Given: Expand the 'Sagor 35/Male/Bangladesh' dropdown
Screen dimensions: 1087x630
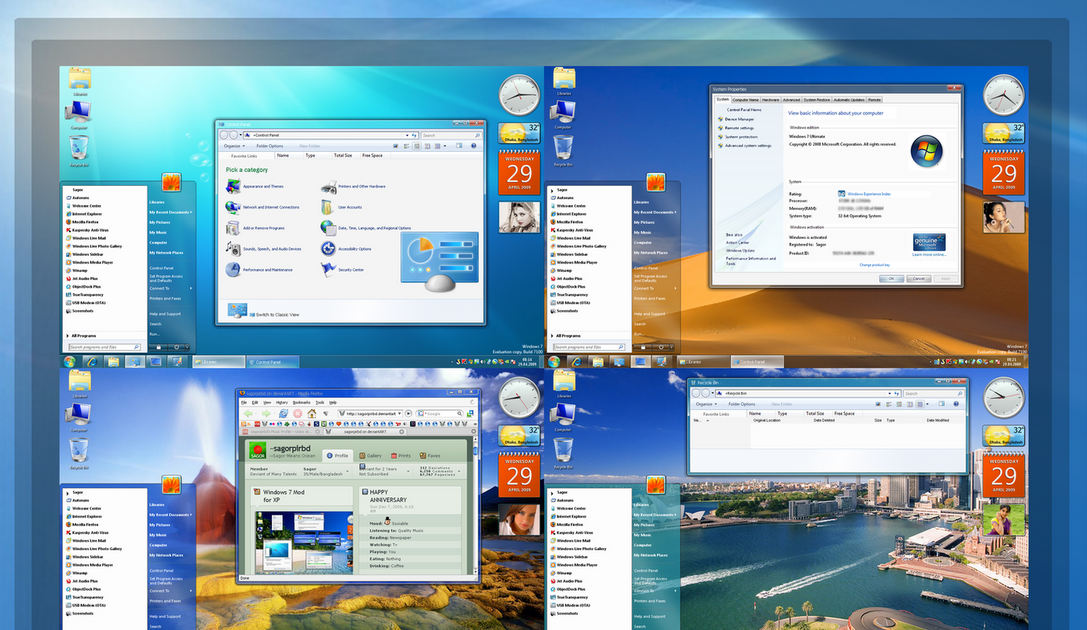Looking at the screenshot, I should [347, 471].
